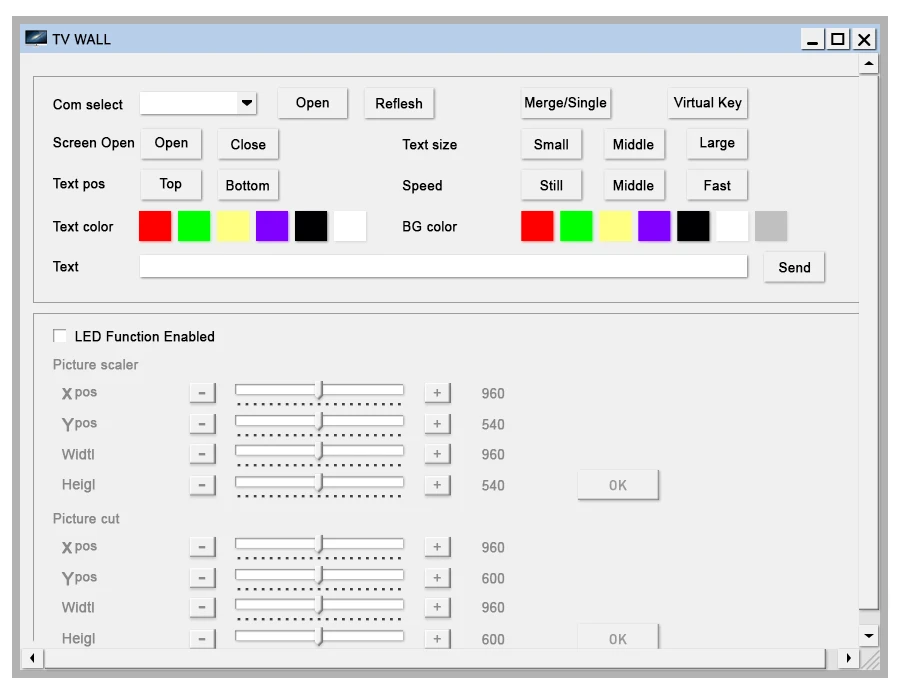Click the Merge/Single button
900x694 pixels.
[565, 103]
